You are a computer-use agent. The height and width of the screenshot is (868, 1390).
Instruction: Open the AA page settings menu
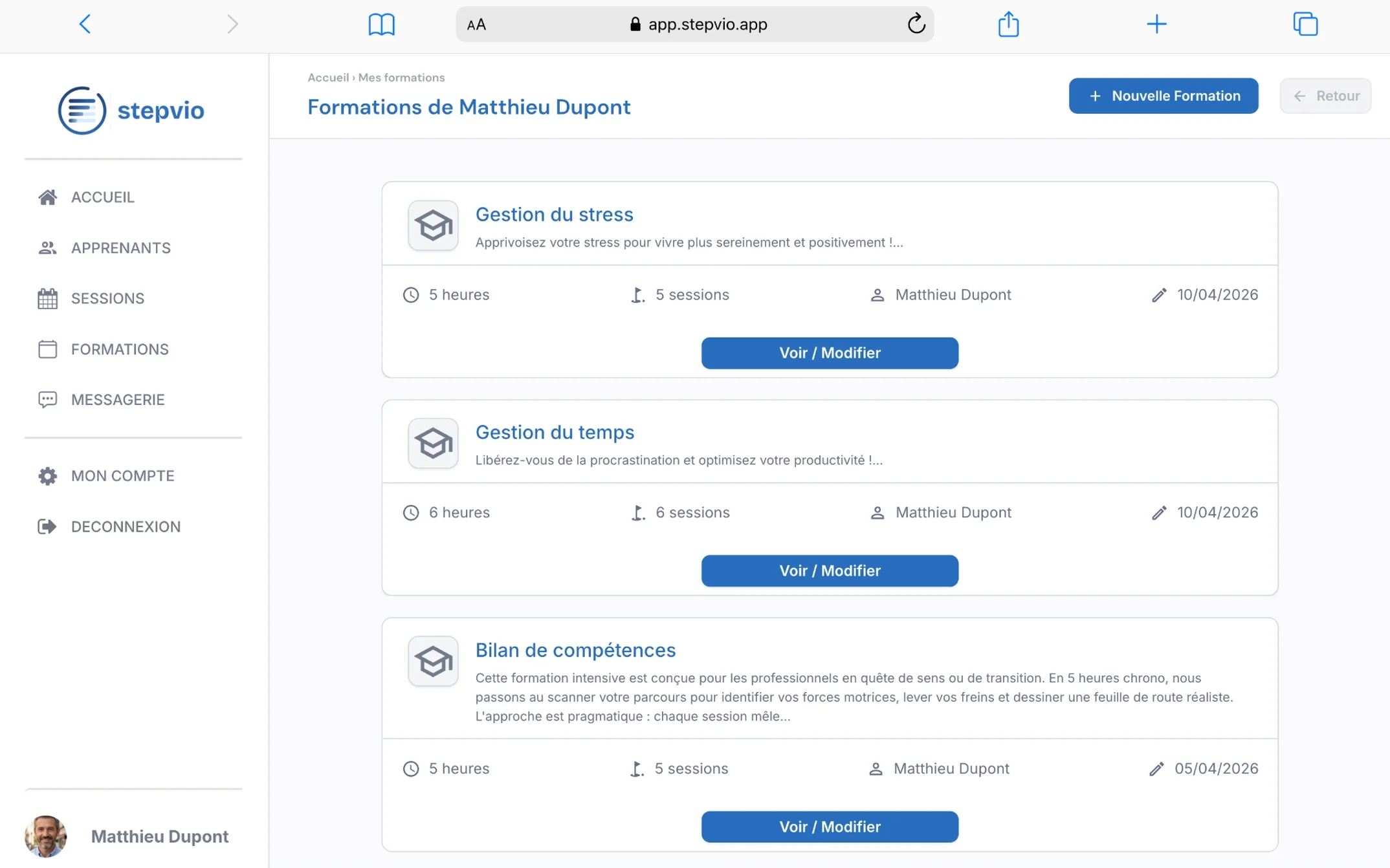(477, 24)
